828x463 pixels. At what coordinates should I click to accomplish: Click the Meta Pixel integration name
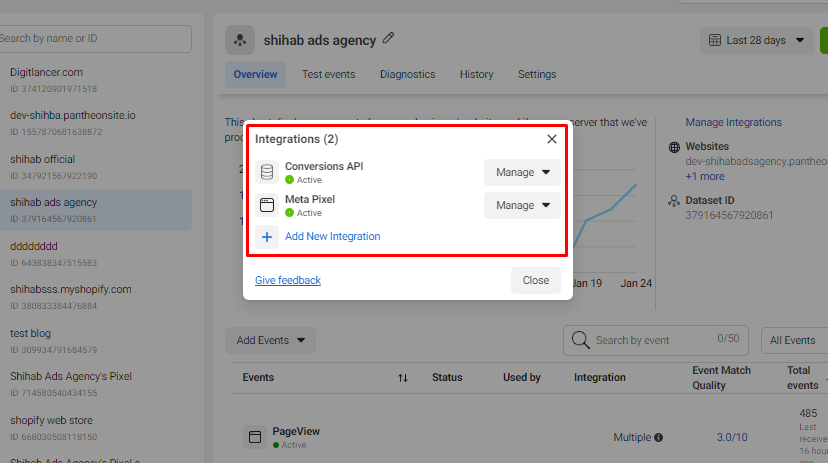[x=310, y=200]
